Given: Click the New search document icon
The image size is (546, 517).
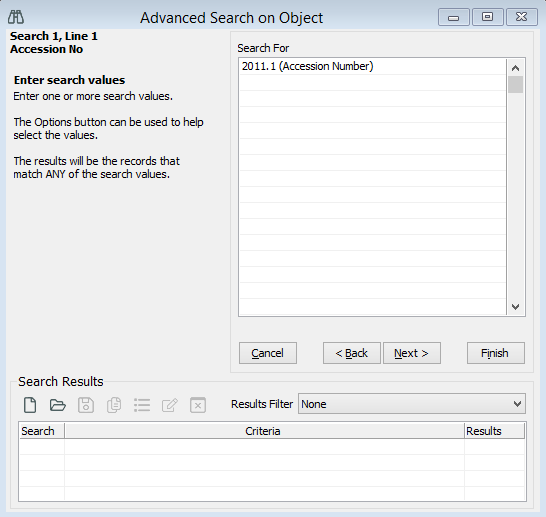Looking at the screenshot, I should [x=30, y=405].
